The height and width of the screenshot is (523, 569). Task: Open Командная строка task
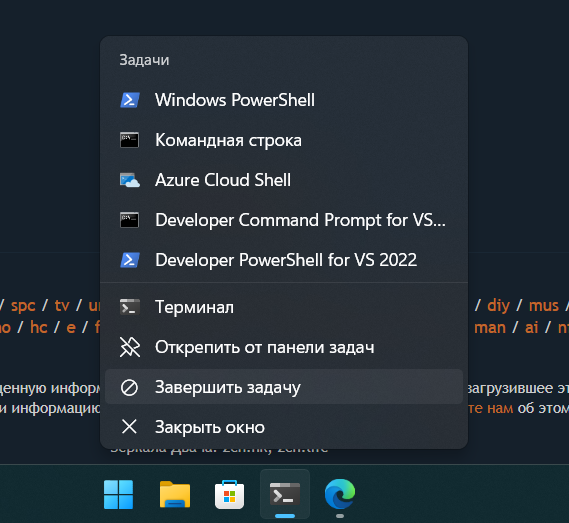pyautogui.click(x=284, y=140)
